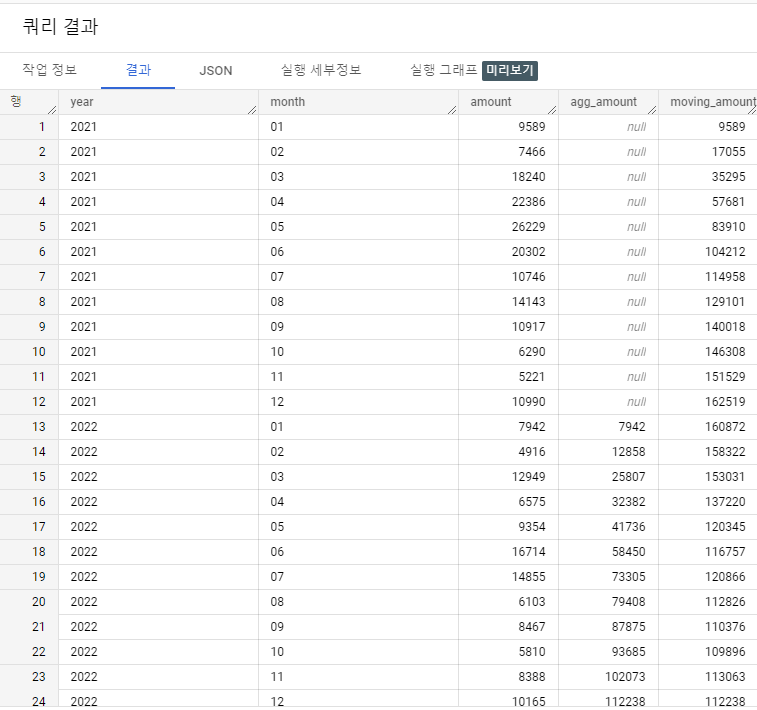Click amount value 20302

tap(529, 252)
